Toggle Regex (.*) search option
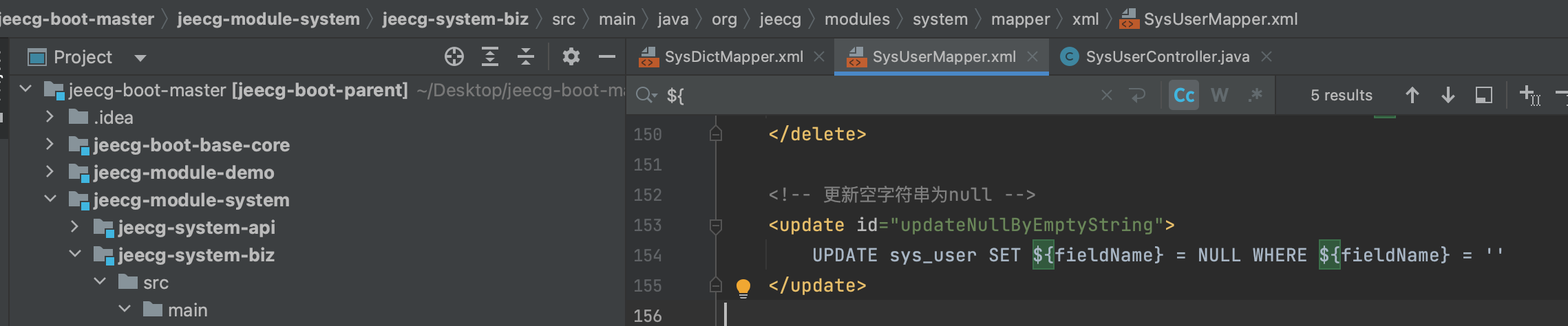This screenshot has width=1568, height=326. tap(1256, 95)
